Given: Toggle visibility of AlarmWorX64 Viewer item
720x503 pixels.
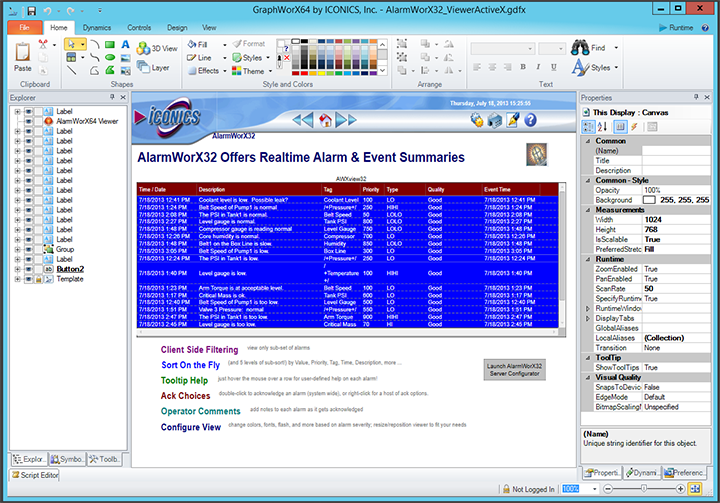Looking at the screenshot, I should (x=29, y=120).
